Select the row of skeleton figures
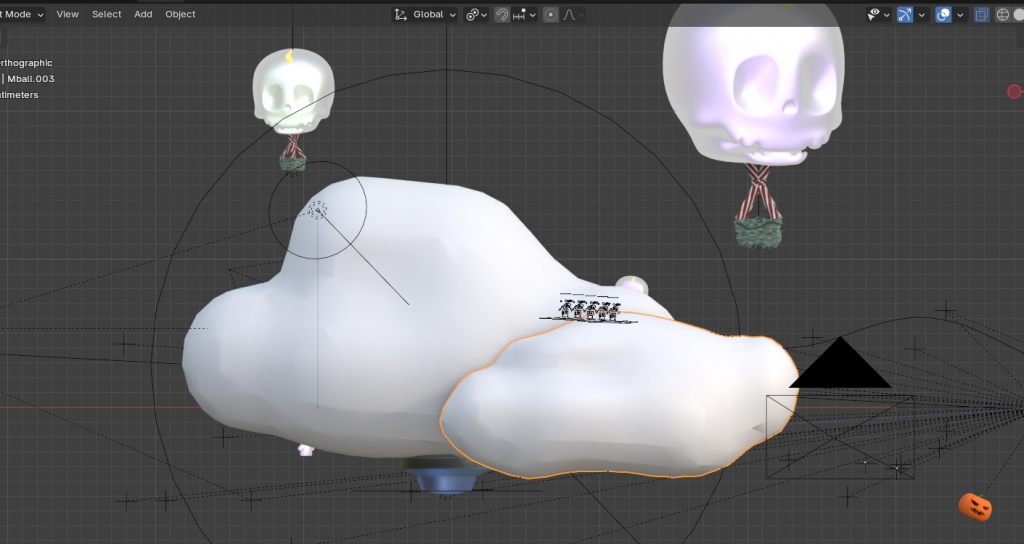The height and width of the screenshot is (544, 1024). tap(590, 308)
